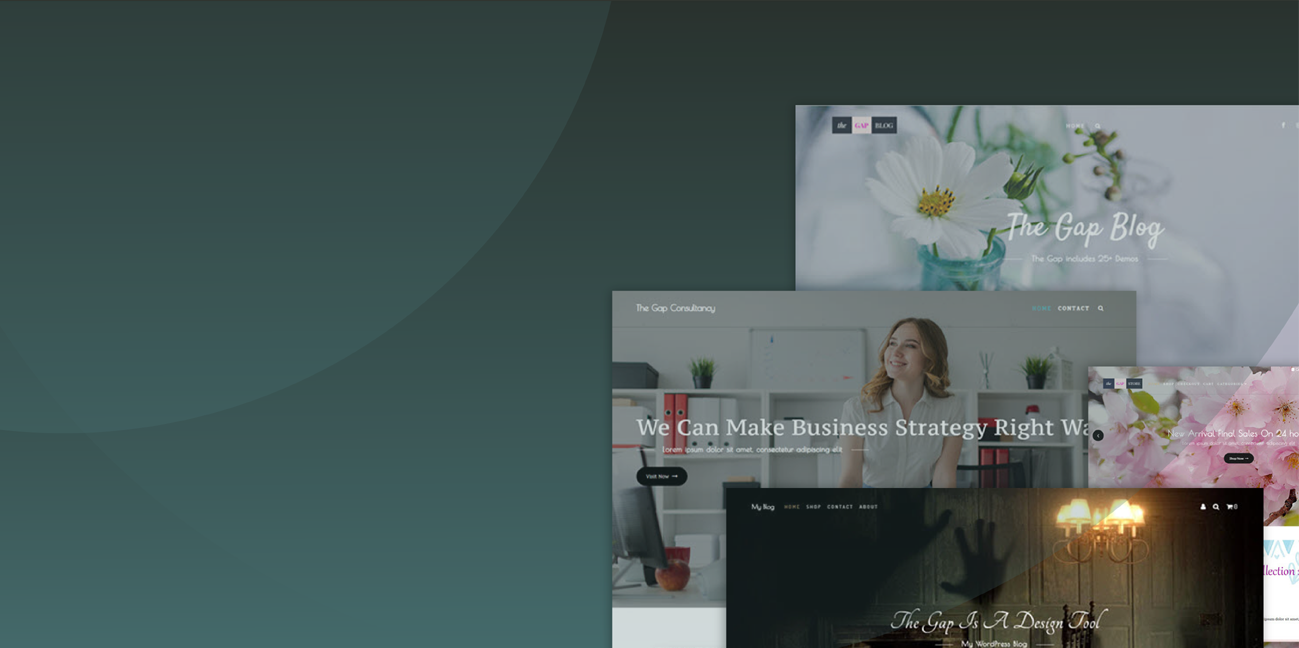
Task: Select HOME on The Gap Consultancy header
Action: (1041, 308)
